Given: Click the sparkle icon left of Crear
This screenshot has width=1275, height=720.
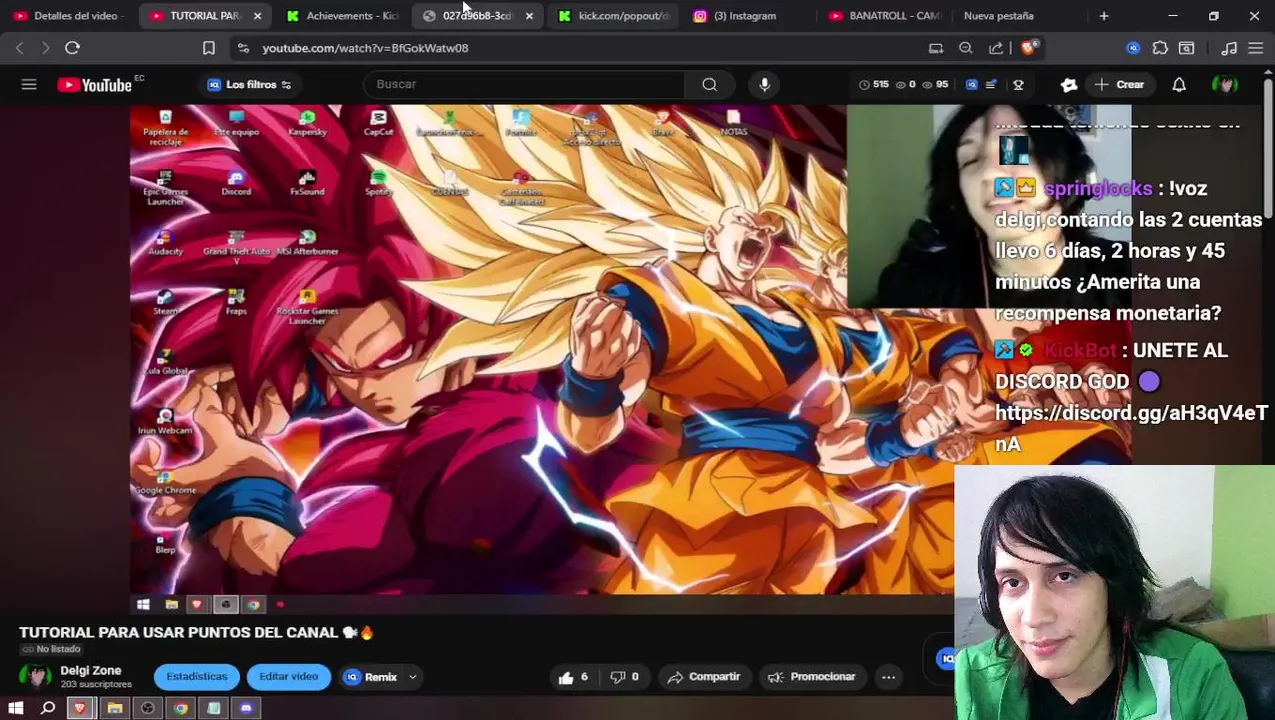Looking at the screenshot, I should [x=1068, y=85].
